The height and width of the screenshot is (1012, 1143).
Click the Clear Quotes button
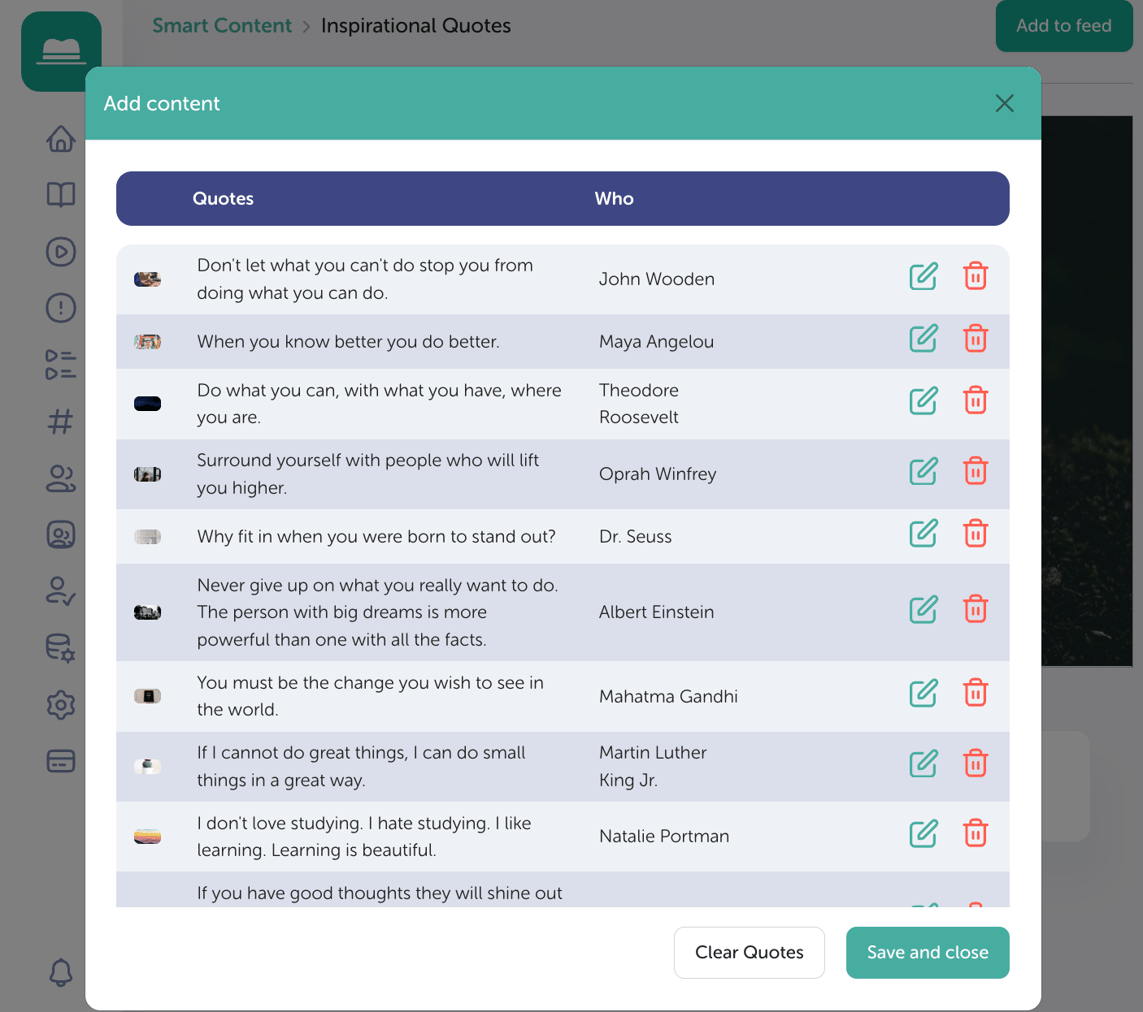(x=749, y=952)
